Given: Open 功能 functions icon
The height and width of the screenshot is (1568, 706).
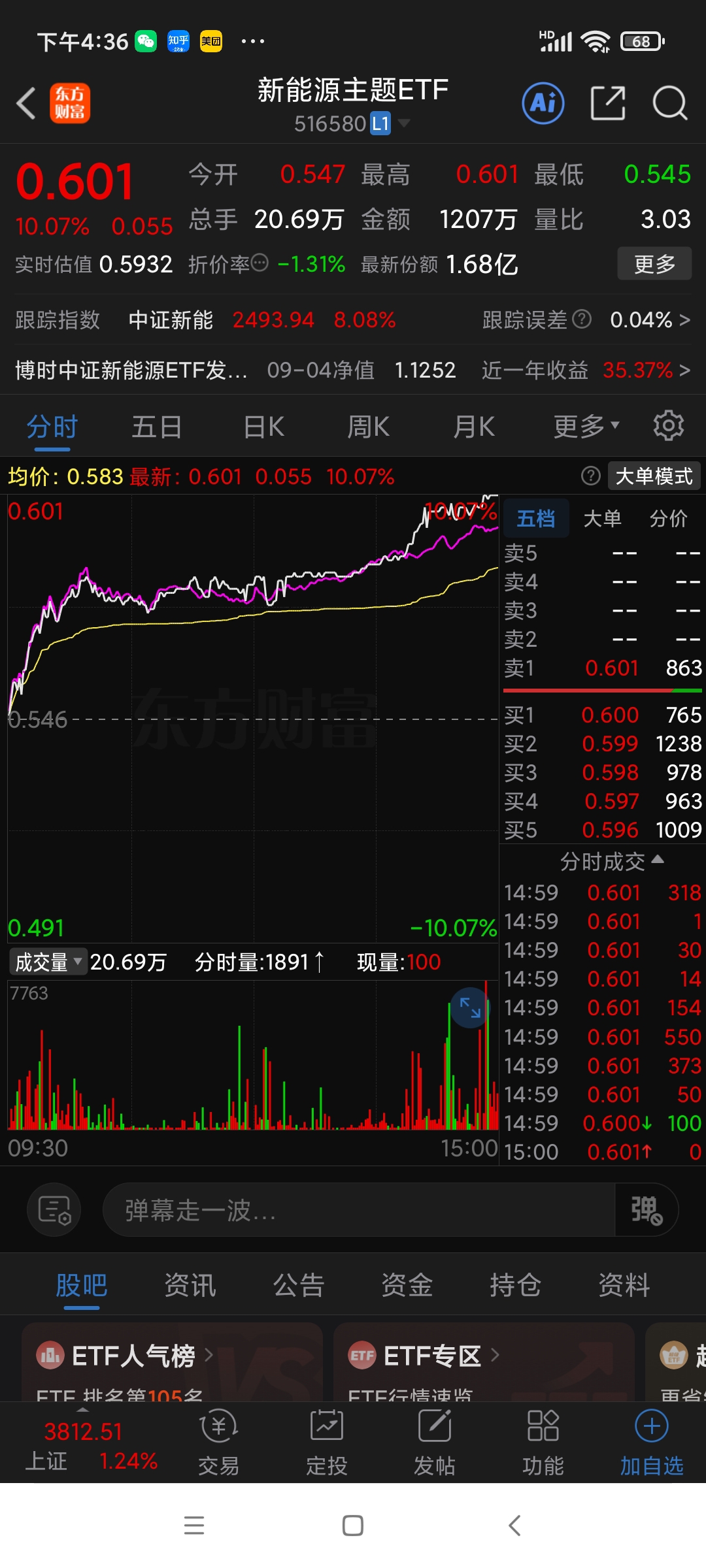Looking at the screenshot, I should 543,1442.
